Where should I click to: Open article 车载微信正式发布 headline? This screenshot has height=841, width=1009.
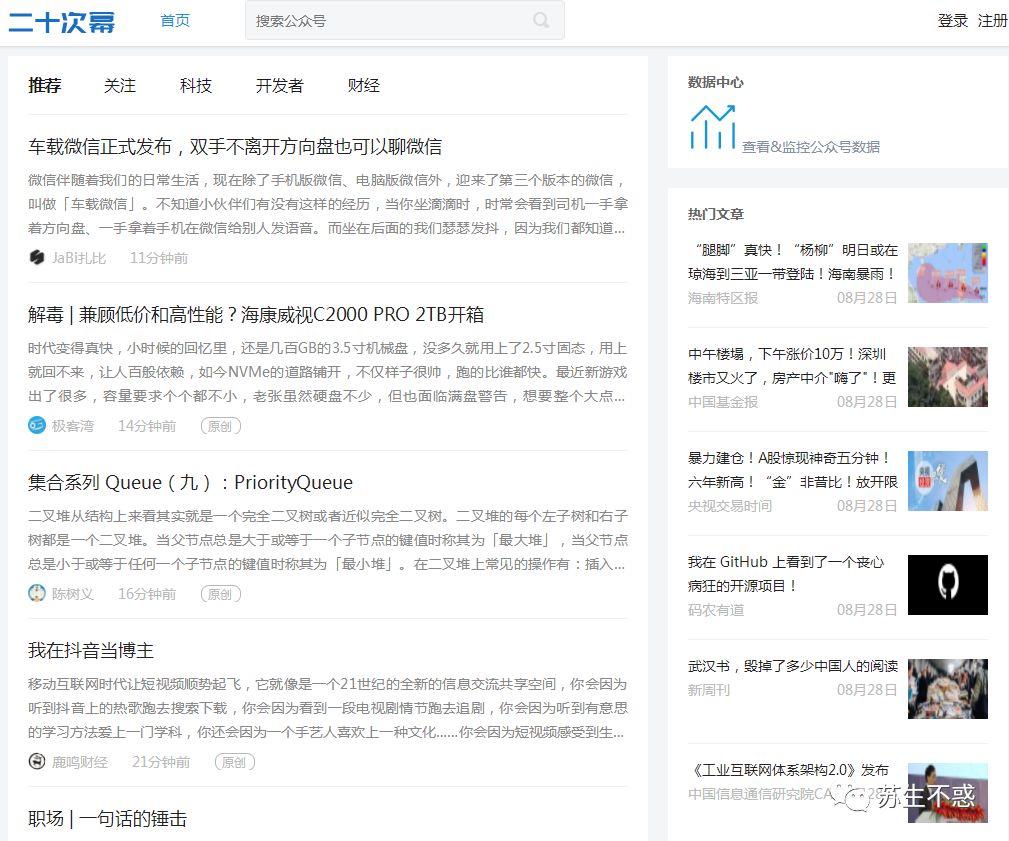pos(235,147)
